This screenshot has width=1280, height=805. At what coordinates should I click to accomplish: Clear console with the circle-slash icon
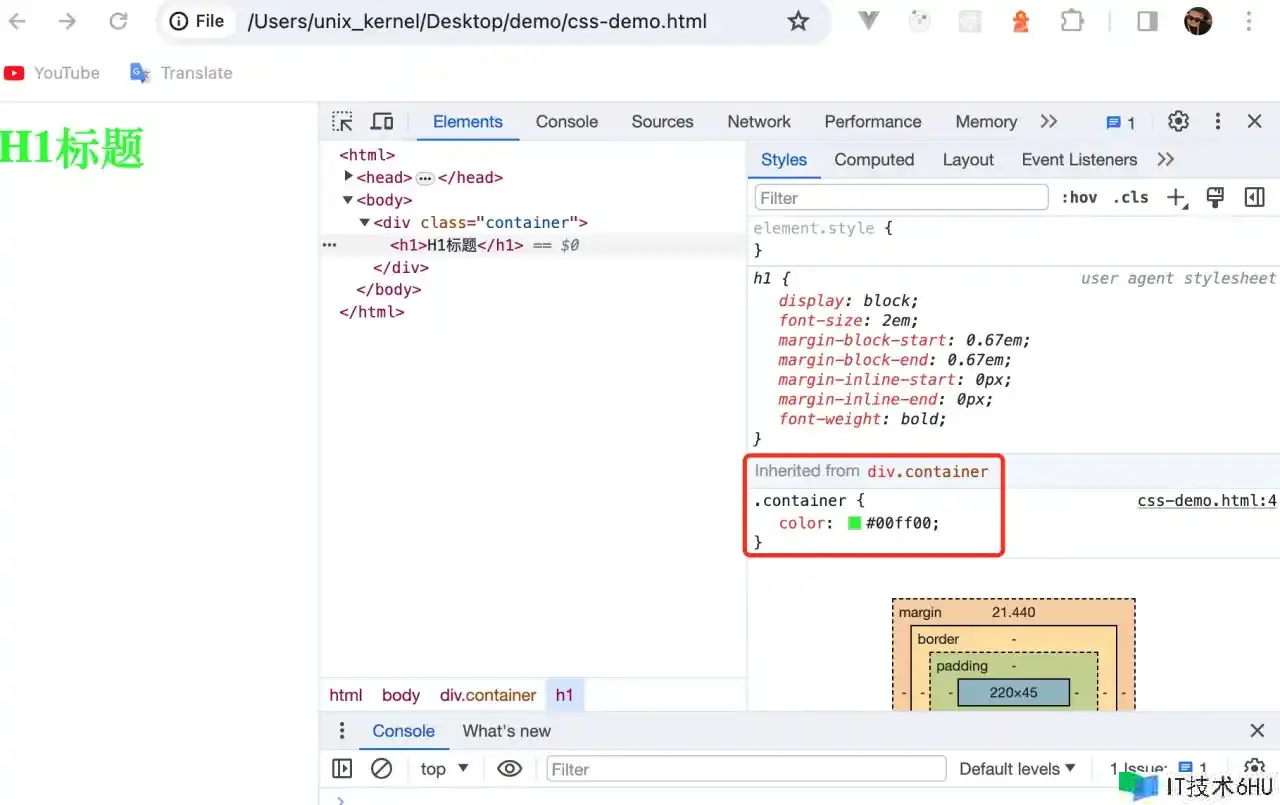pyautogui.click(x=381, y=769)
